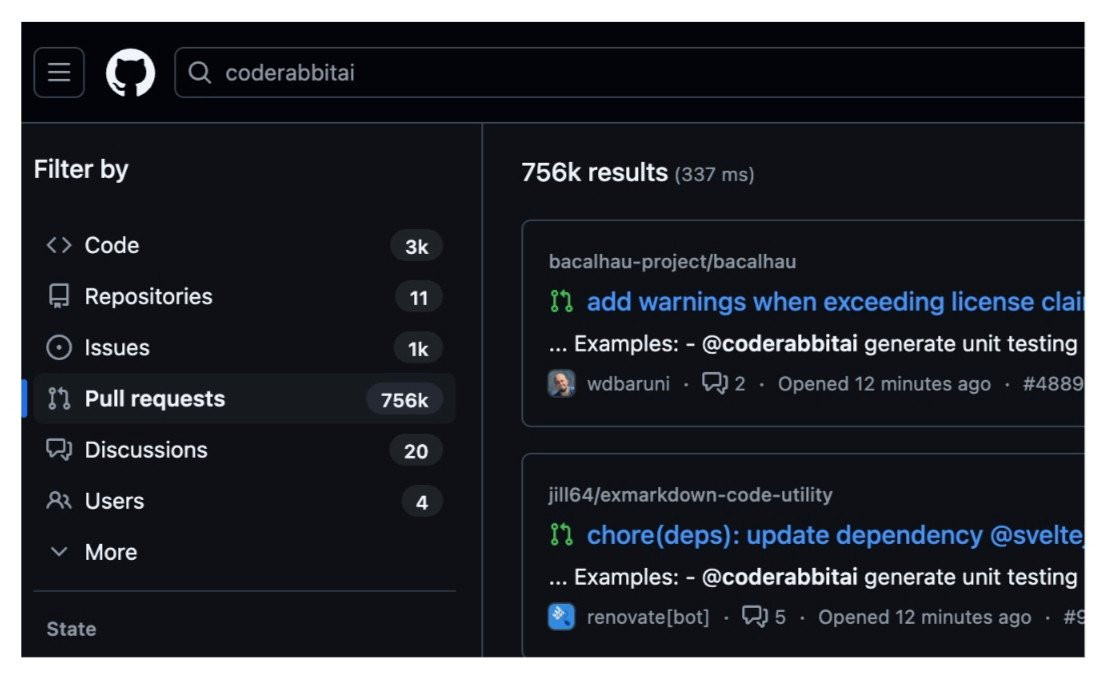Filter results by Repositories

244,296
